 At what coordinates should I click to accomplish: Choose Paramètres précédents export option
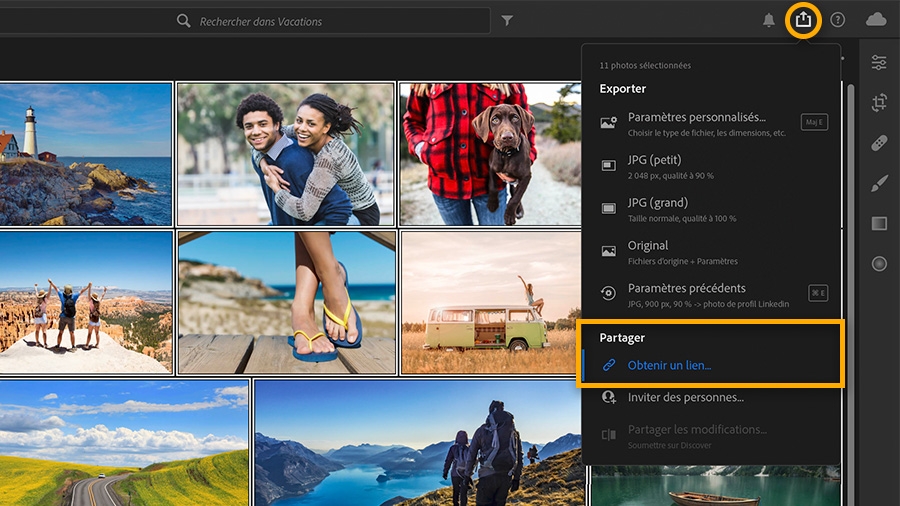pyautogui.click(x=711, y=295)
